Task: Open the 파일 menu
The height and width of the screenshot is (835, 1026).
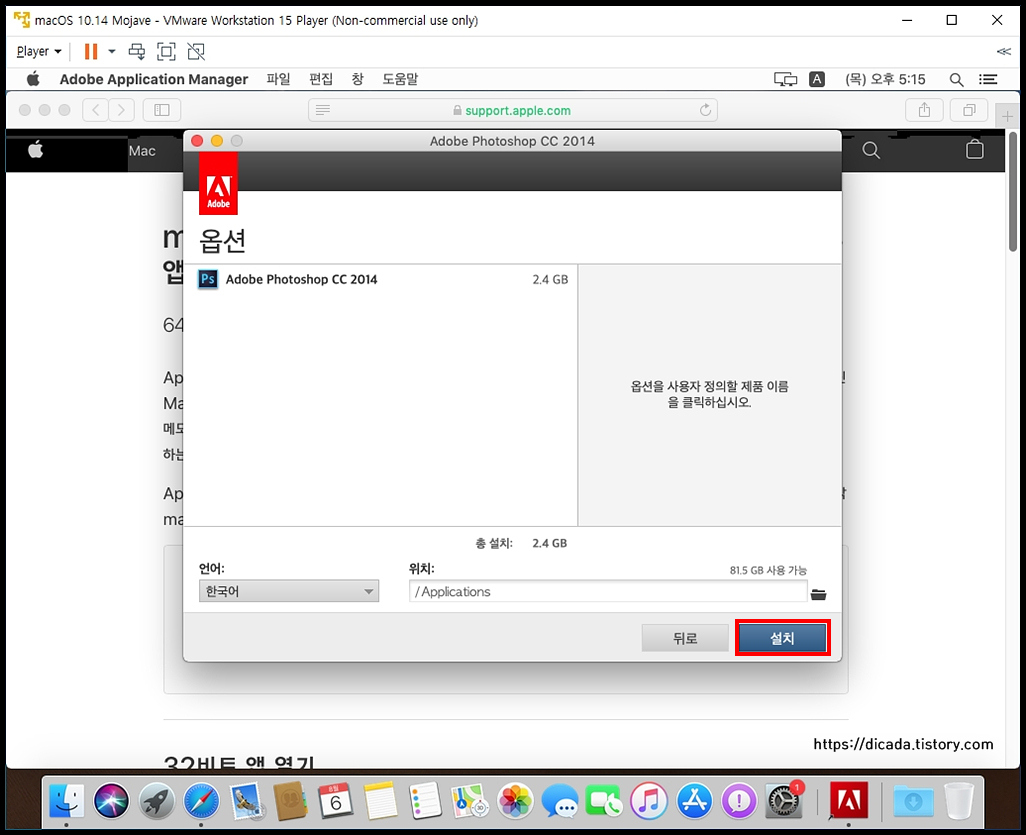Action: click(x=278, y=79)
